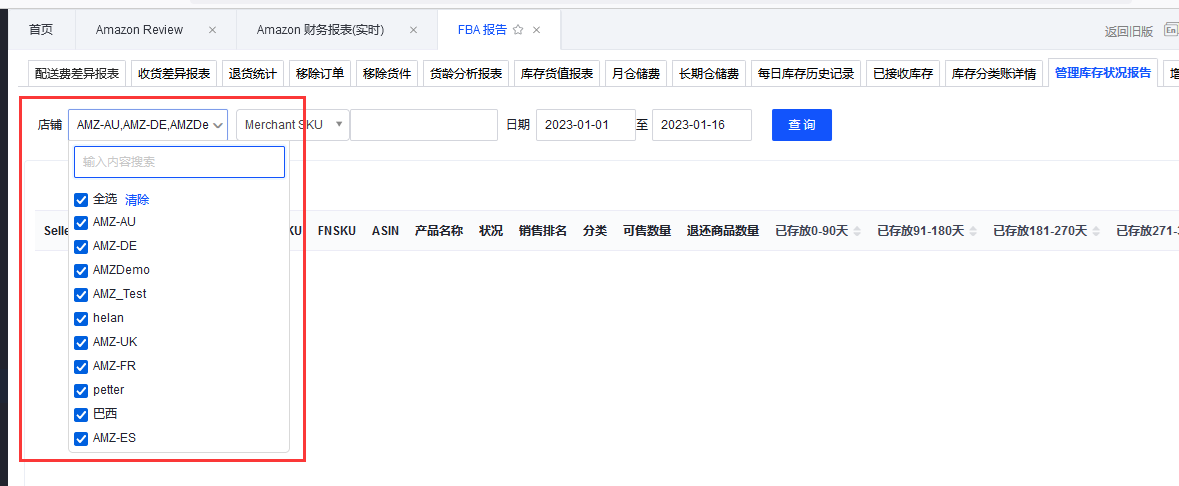Open the 移除订单 report tab
Viewport: 1179px width, 486px height.
coord(320,74)
